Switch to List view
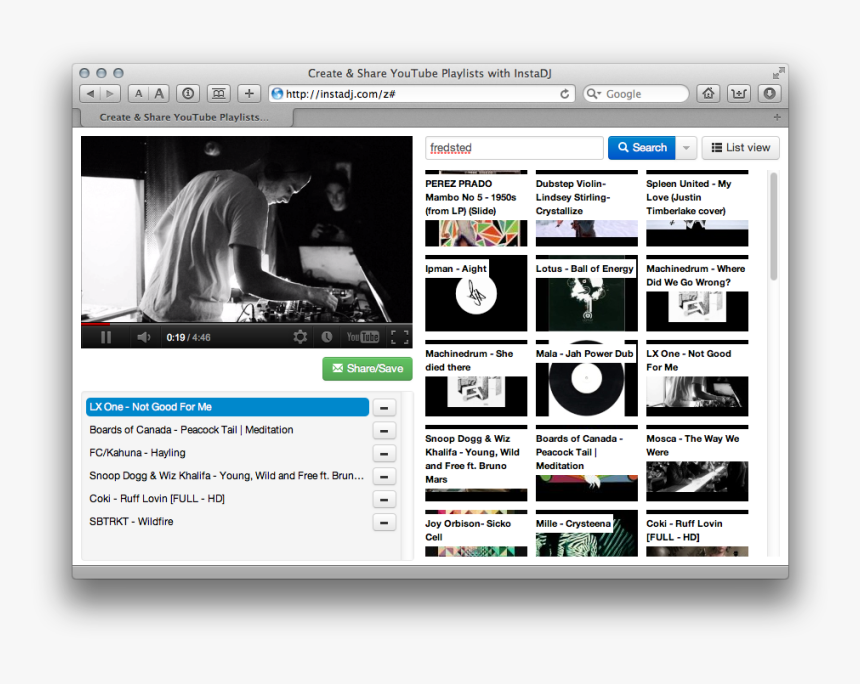Screen dimensions: 860x684 [x=740, y=147]
